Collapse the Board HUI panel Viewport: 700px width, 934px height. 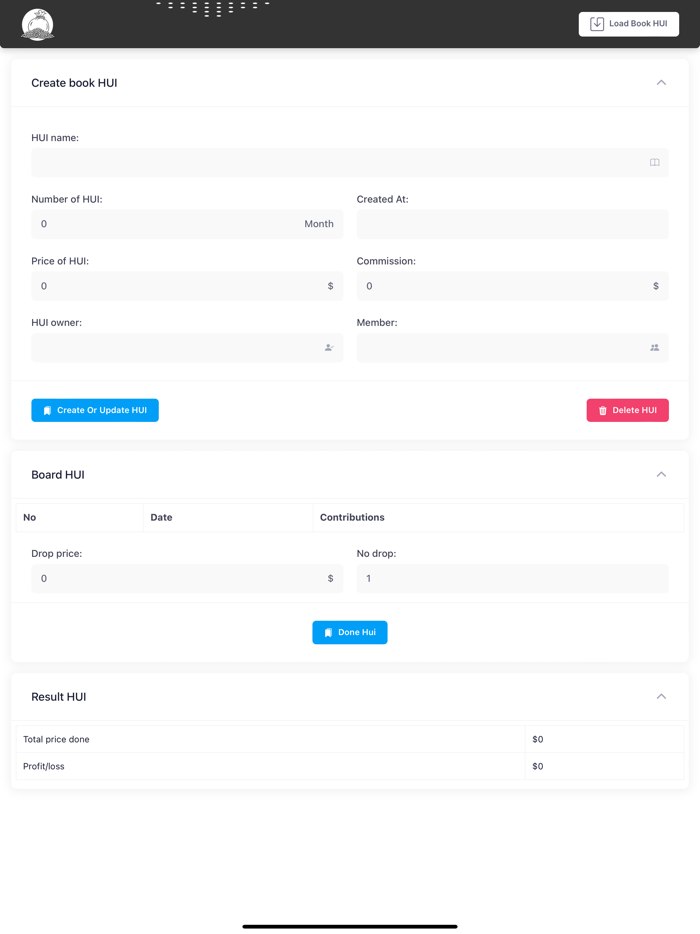[x=661, y=475]
